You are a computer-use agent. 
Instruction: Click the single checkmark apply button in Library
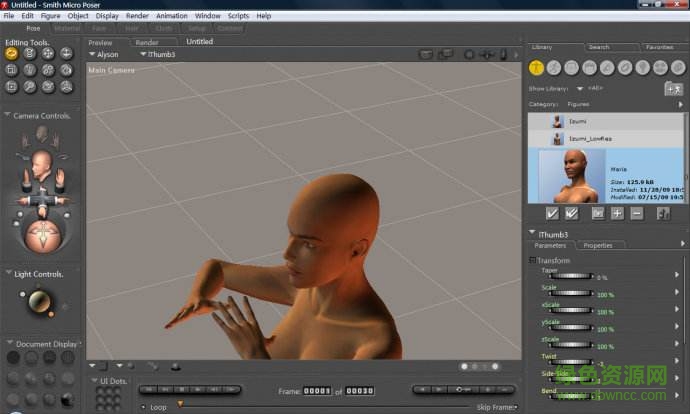(x=552, y=213)
